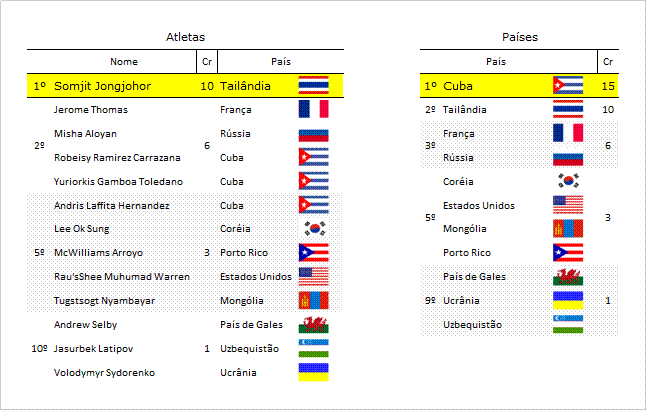Click the France flag next to Jerome Thomas
This screenshot has height=411, width=647.
(x=314, y=109)
